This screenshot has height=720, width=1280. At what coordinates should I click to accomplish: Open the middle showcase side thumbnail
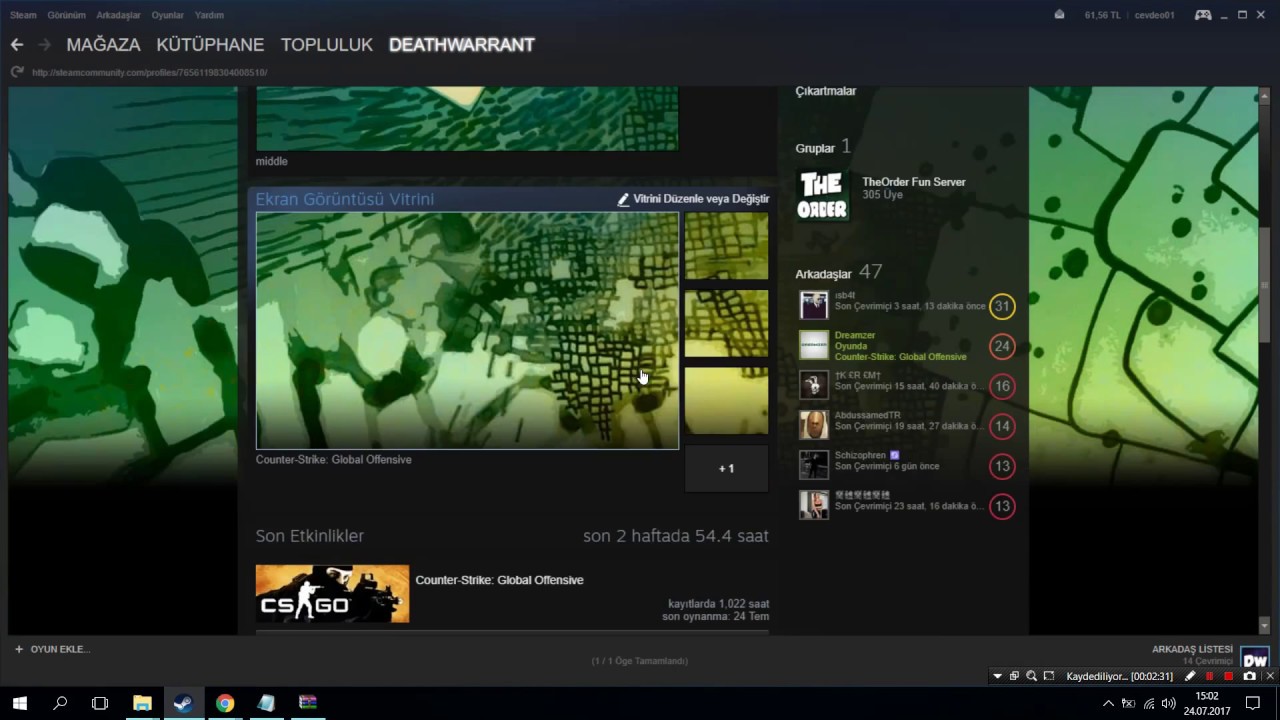pyautogui.click(x=727, y=323)
